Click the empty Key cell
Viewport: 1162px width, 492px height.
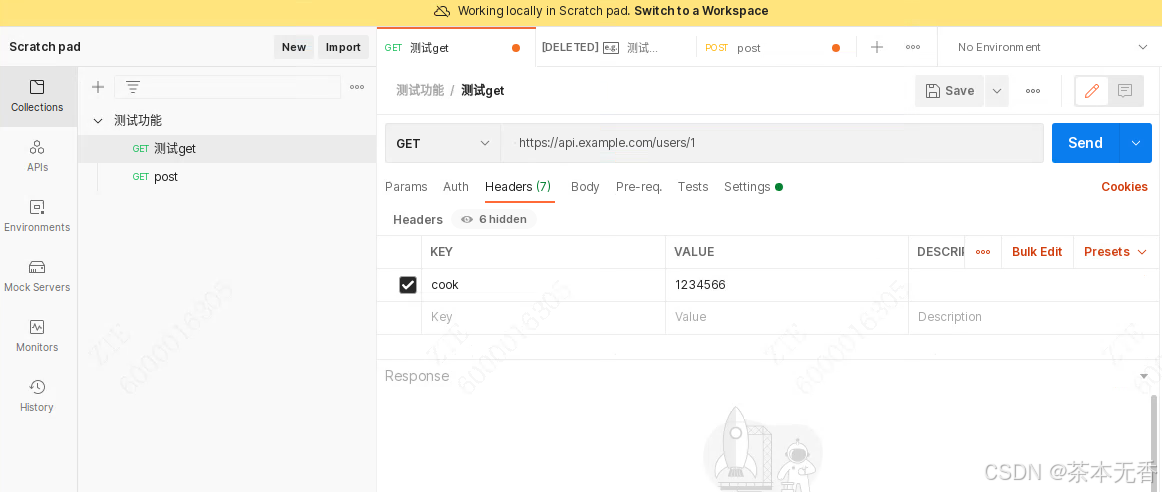pos(543,317)
